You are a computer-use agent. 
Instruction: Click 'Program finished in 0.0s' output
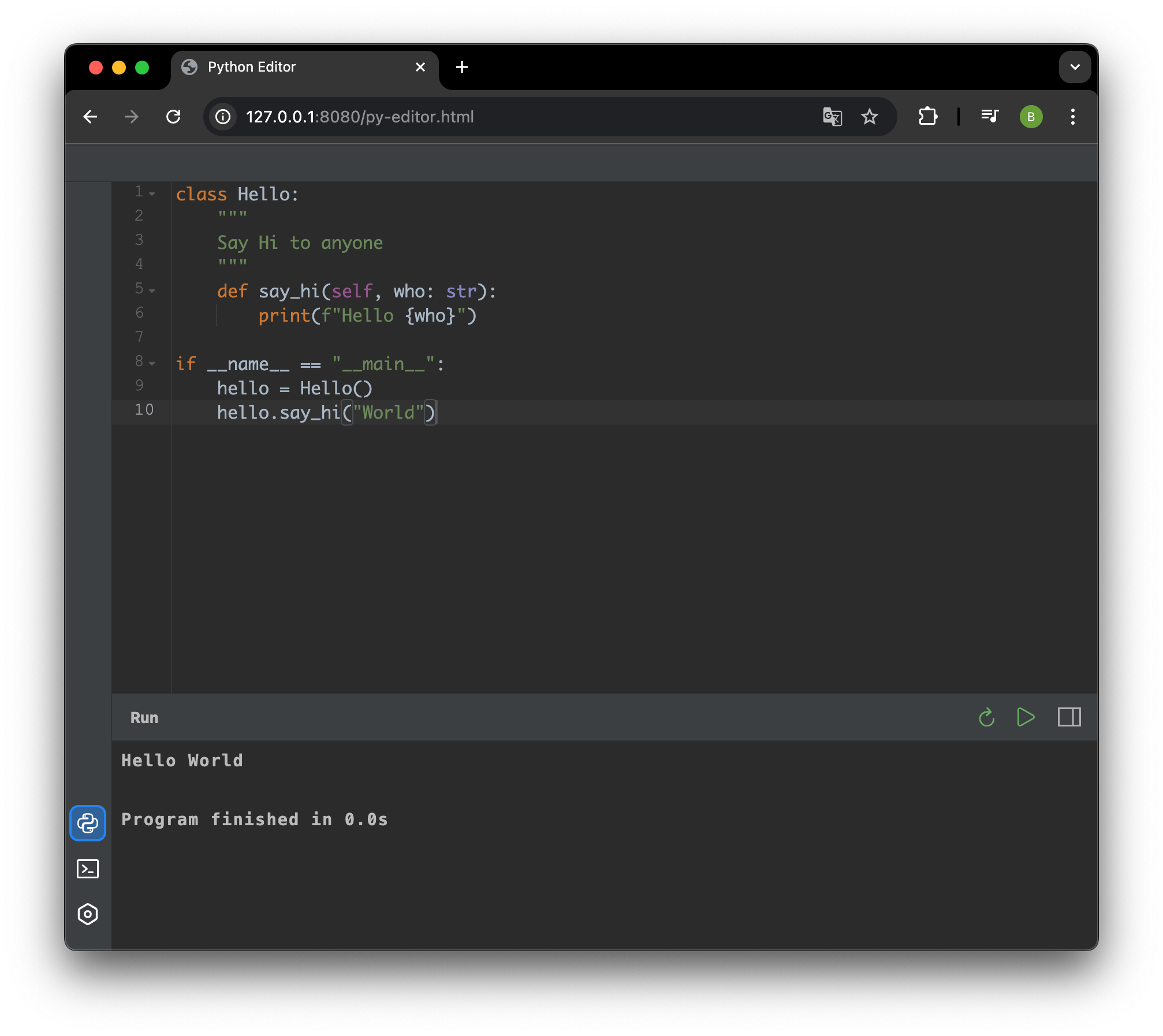click(x=255, y=819)
